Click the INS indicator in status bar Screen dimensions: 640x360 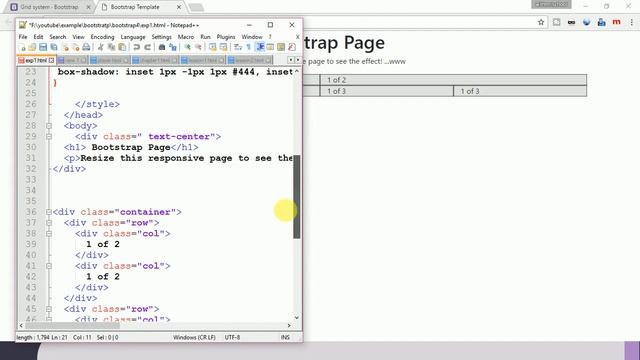[285, 337]
